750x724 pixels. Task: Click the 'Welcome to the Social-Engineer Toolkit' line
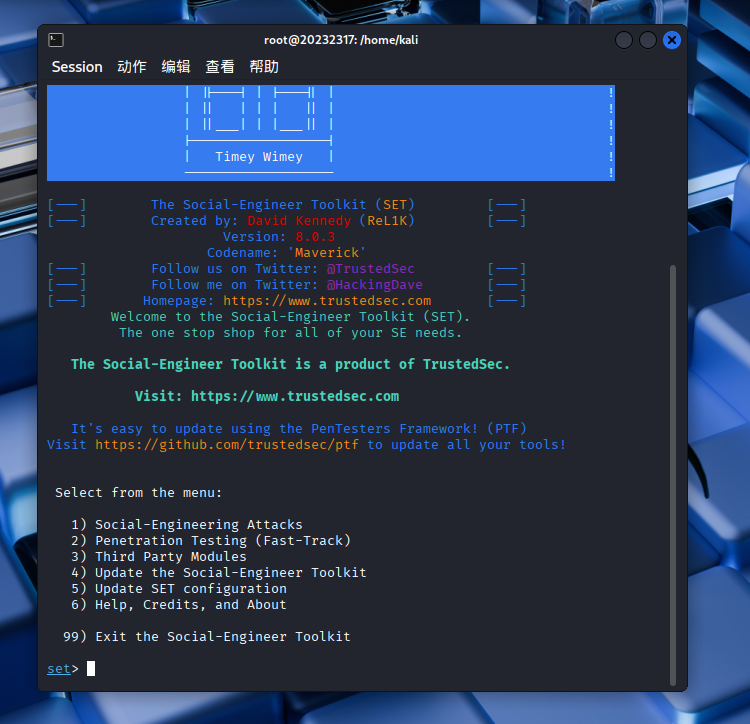(x=290, y=317)
